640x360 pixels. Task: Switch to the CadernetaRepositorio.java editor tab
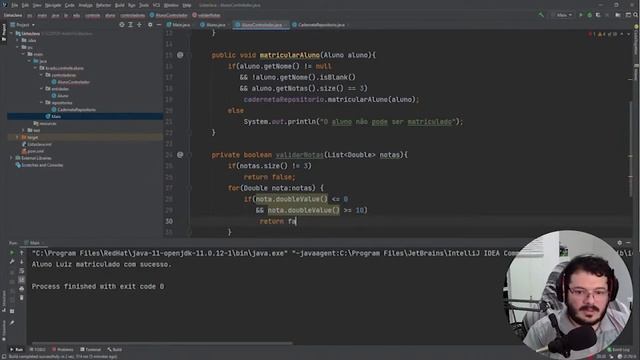pyautogui.click(x=320, y=25)
